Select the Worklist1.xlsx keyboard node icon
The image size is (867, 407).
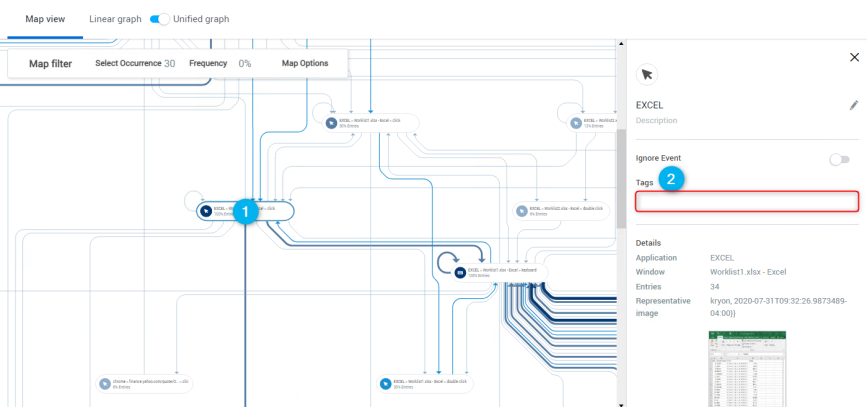click(460, 273)
